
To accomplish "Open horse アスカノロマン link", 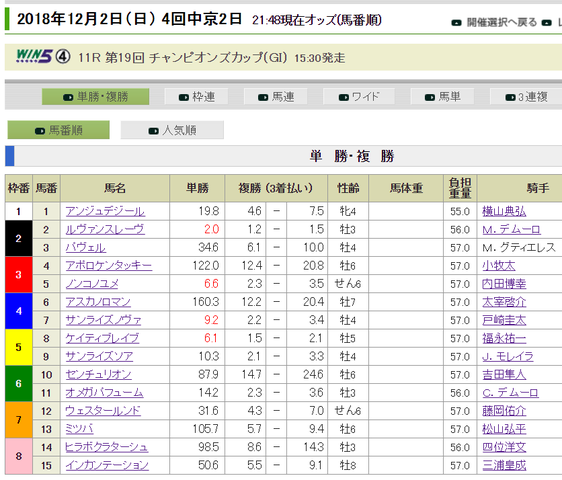I will [98, 302].
